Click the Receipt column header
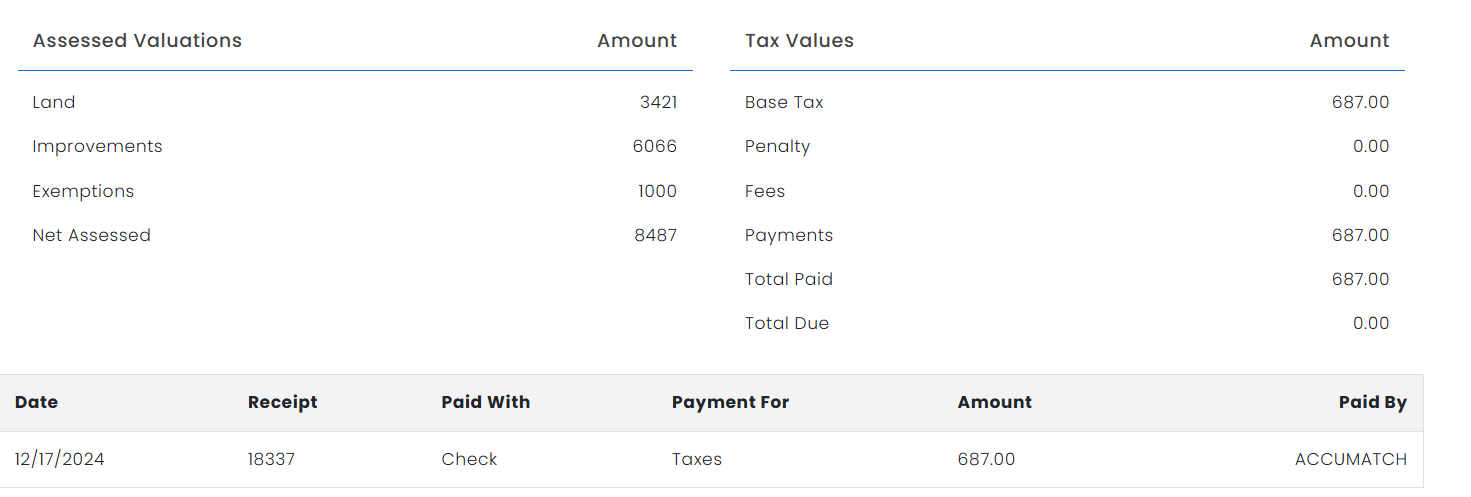 point(282,402)
